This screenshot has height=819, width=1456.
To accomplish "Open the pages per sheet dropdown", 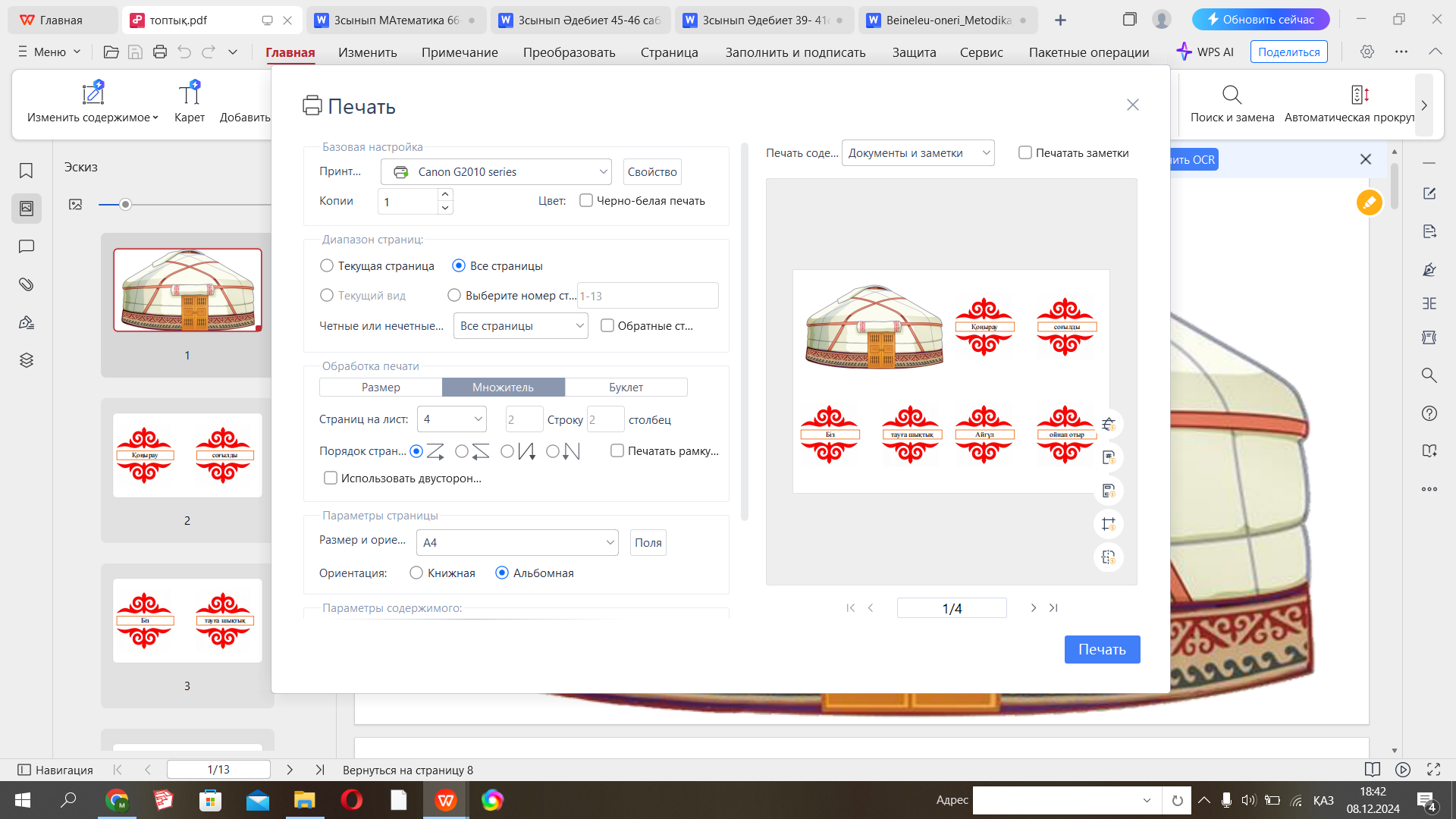I will tap(452, 419).
